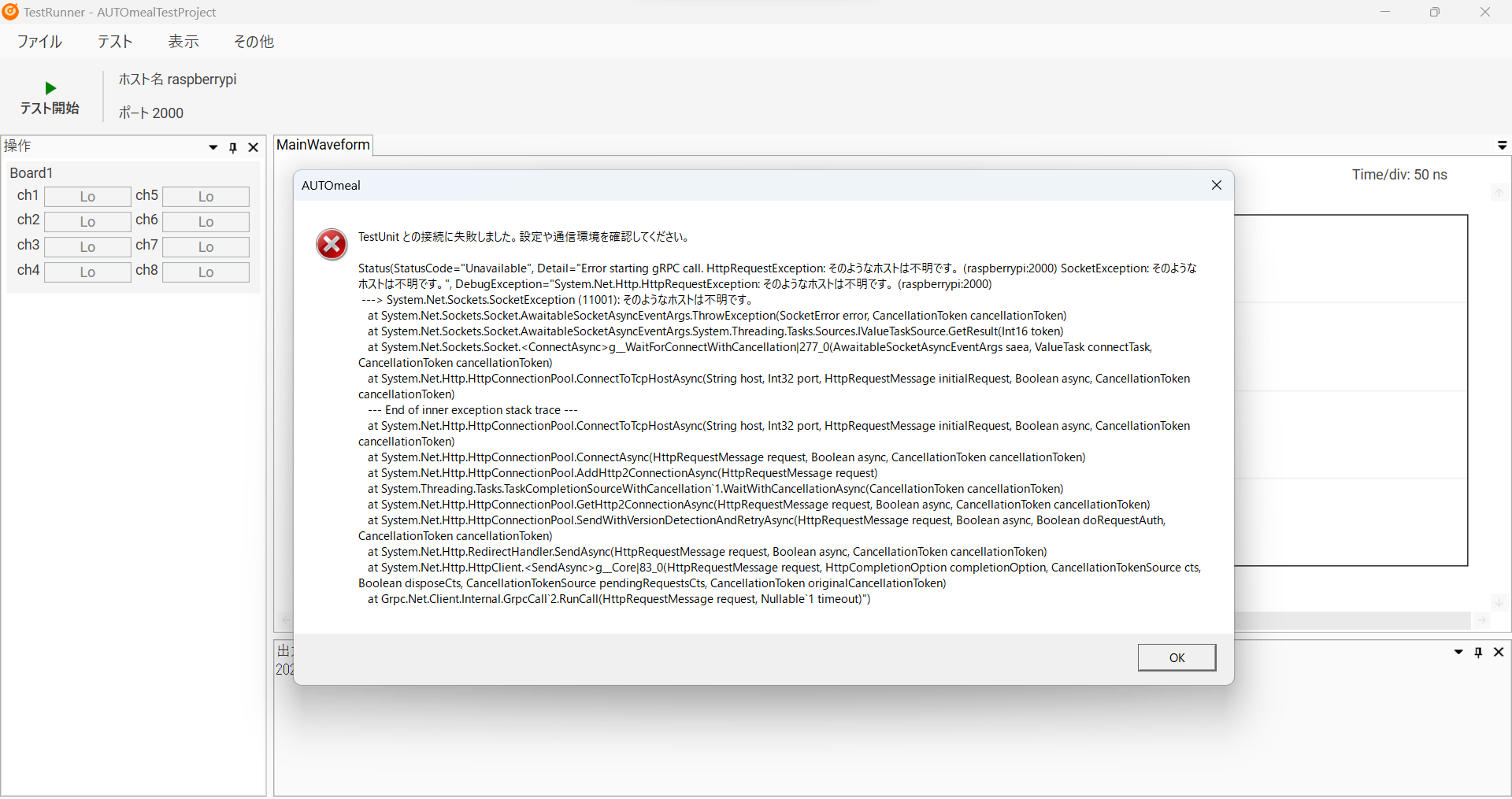
Task: Click the waveform horizontal scrollbar track
Action: (1351, 620)
